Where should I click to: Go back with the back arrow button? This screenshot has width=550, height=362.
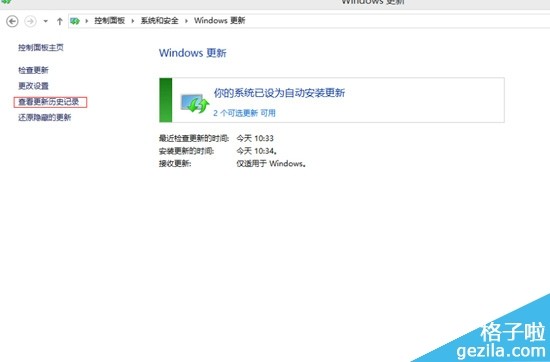12,21
